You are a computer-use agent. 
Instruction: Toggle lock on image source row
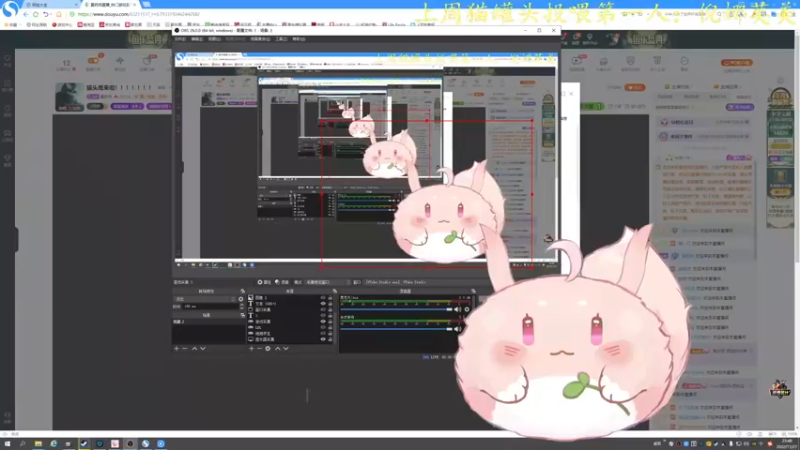(330, 297)
